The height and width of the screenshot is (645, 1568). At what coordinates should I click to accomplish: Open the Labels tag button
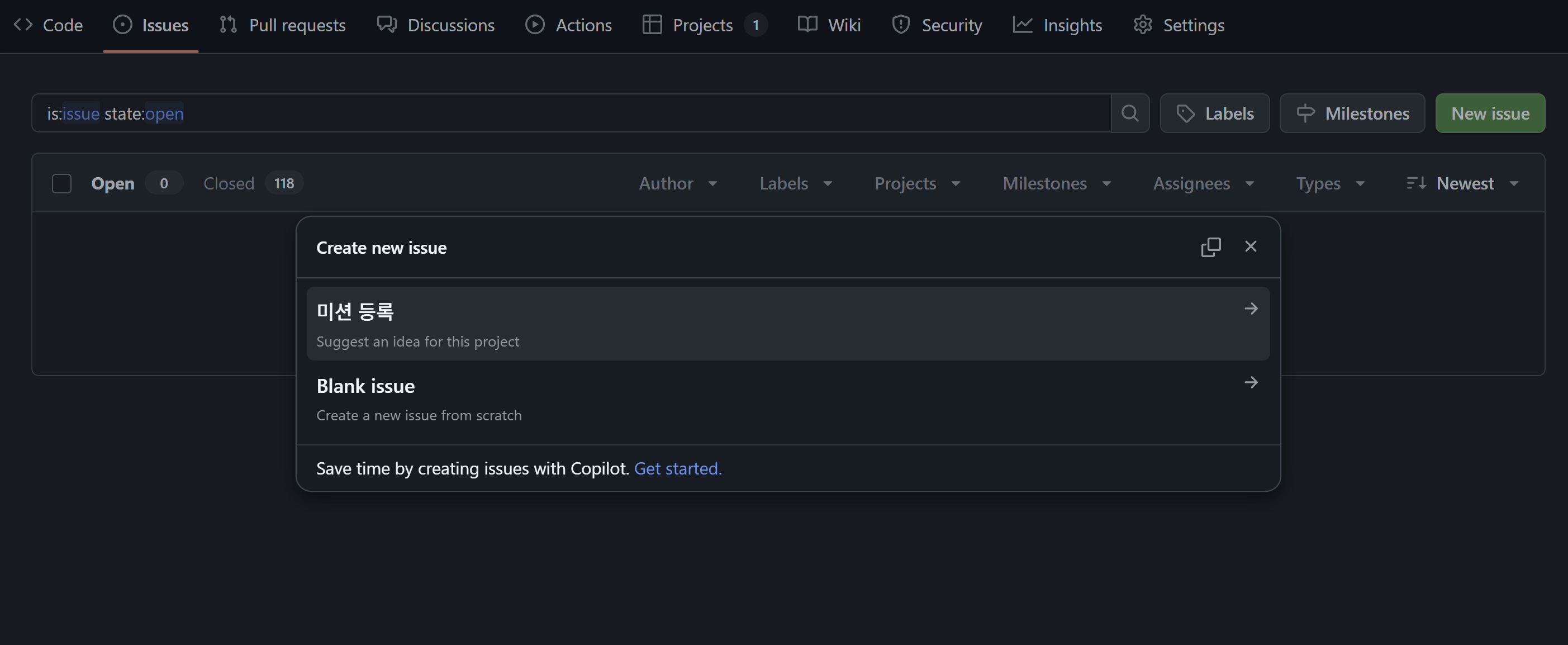pyautogui.click(x=1214, y=113)
